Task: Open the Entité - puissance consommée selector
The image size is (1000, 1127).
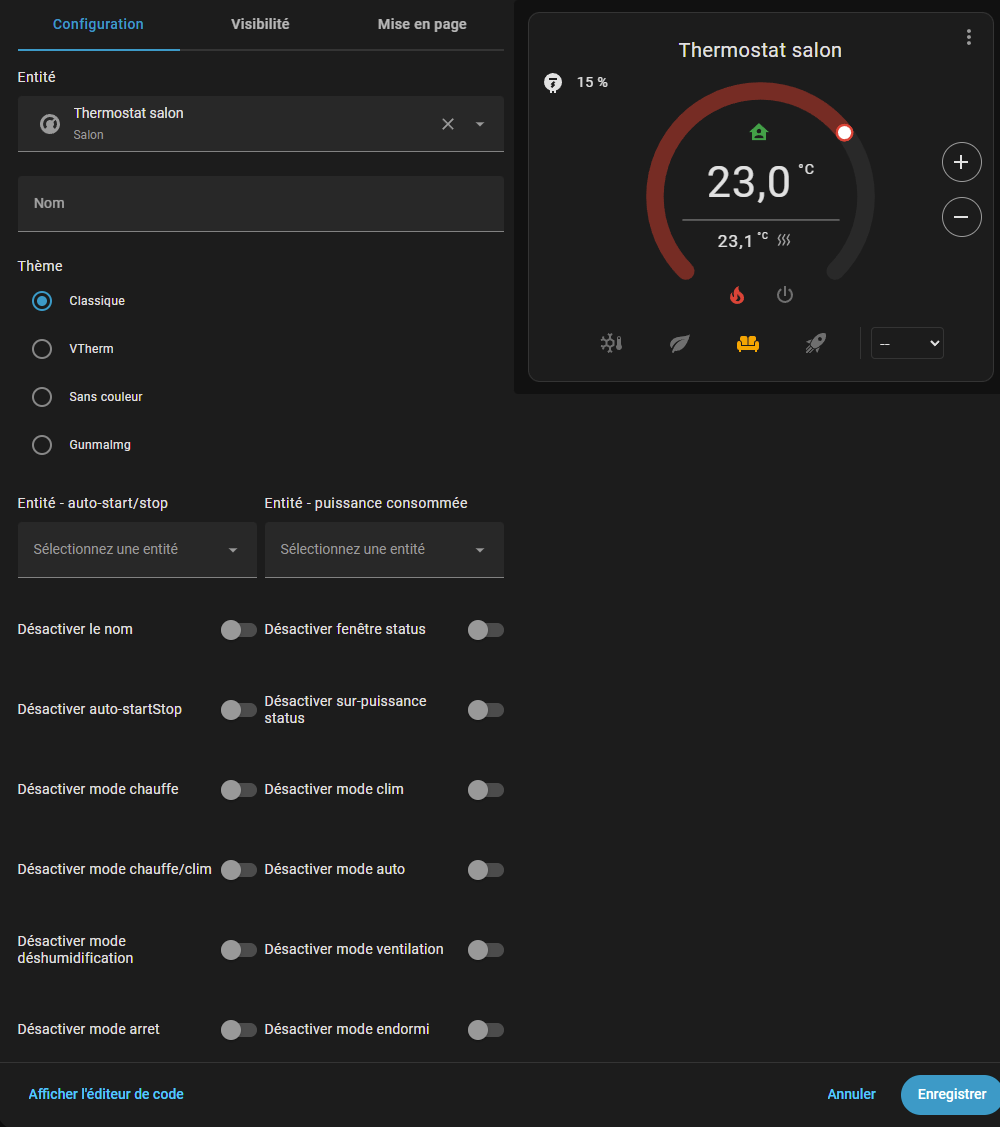Action: pyautogui.click(x=384, y=549)
